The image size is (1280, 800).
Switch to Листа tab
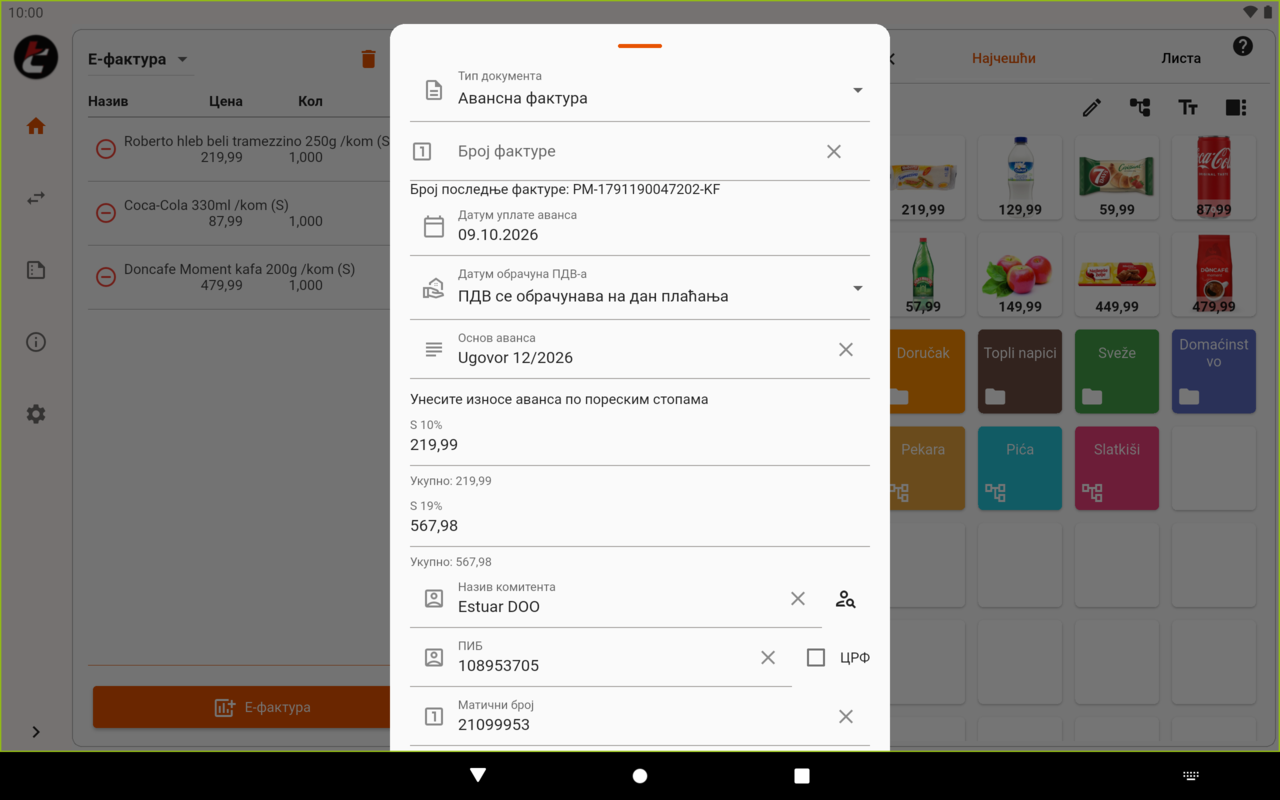click(1181, 58)
